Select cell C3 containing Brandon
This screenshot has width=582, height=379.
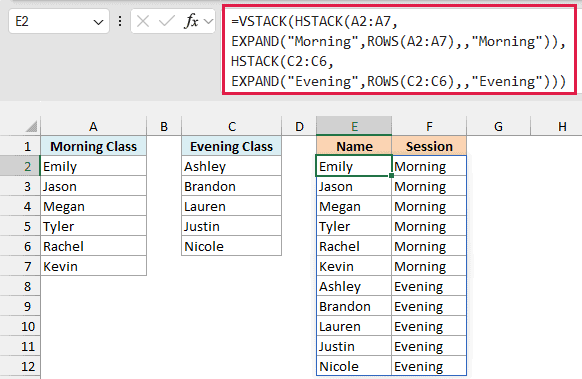click(x=232, y=186)
